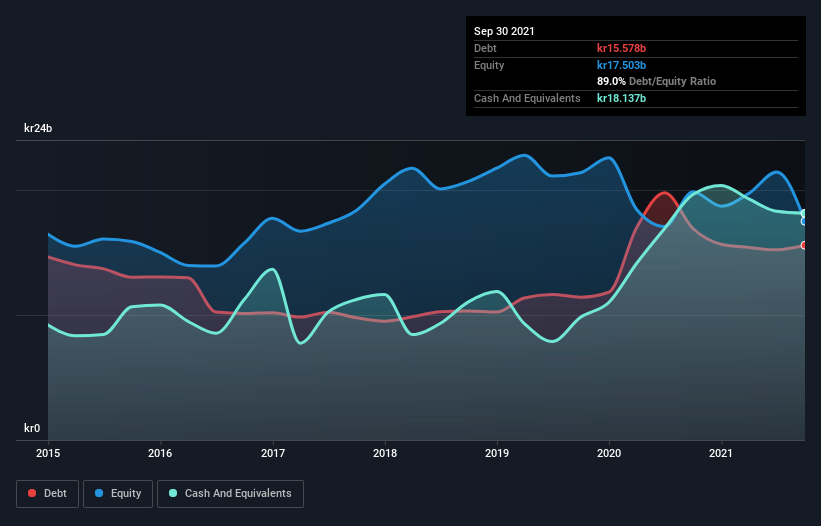Toggle Cash And Equivalents legend button

(x=230, y=494)
